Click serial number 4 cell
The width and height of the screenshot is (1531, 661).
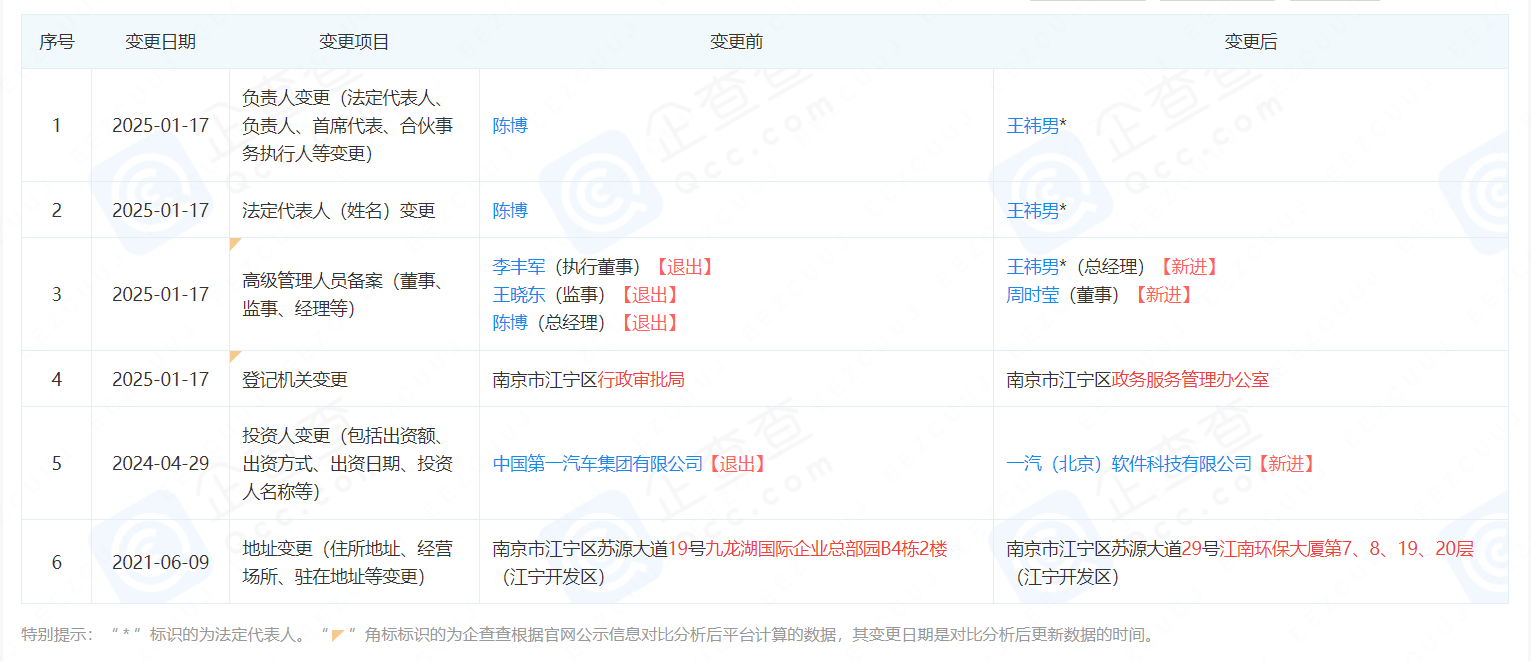pyautogui.click(x=57, y=380)
